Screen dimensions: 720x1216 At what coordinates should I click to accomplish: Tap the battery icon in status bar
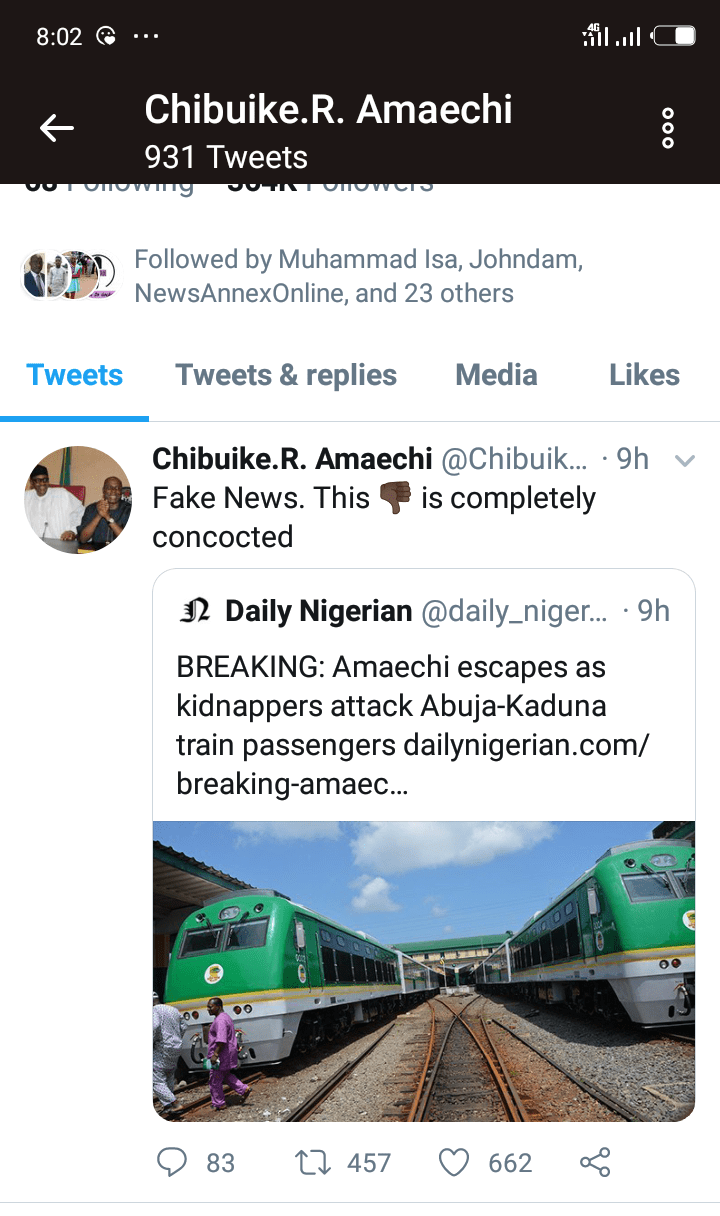pos(674,37)
